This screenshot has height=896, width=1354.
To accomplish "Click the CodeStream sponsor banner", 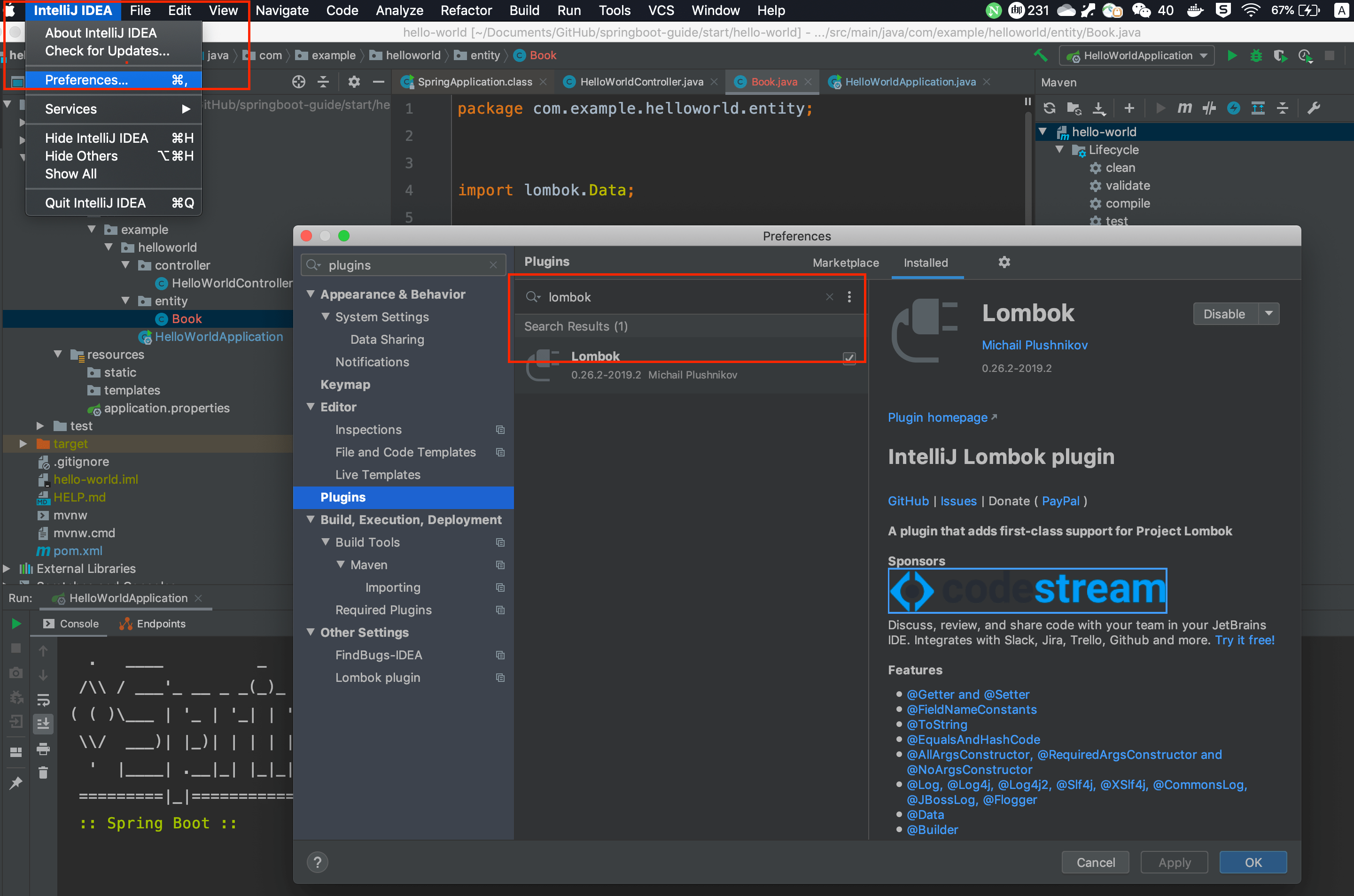I will point(1027,590).
